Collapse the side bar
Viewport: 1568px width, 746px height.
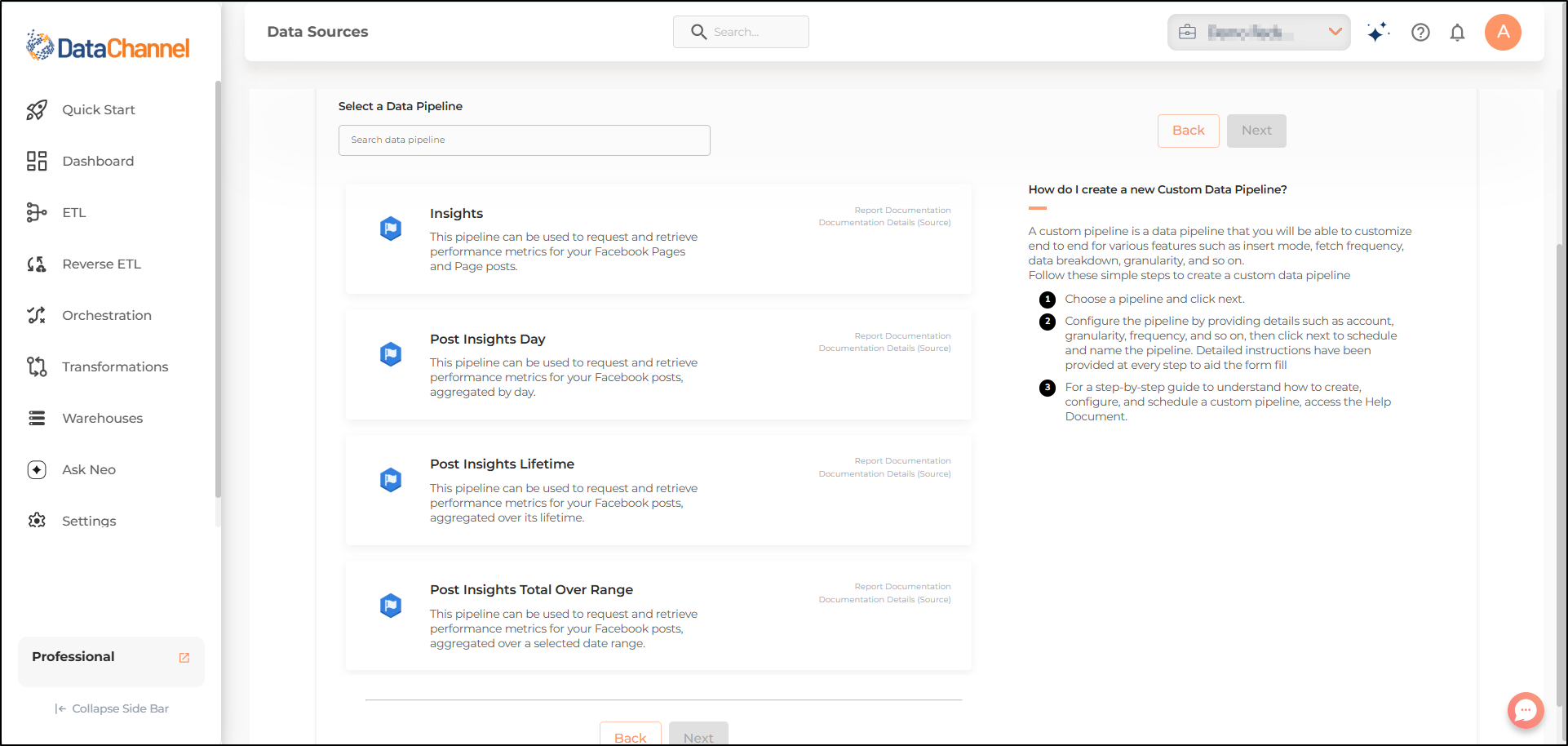click(x=112, y=708)
